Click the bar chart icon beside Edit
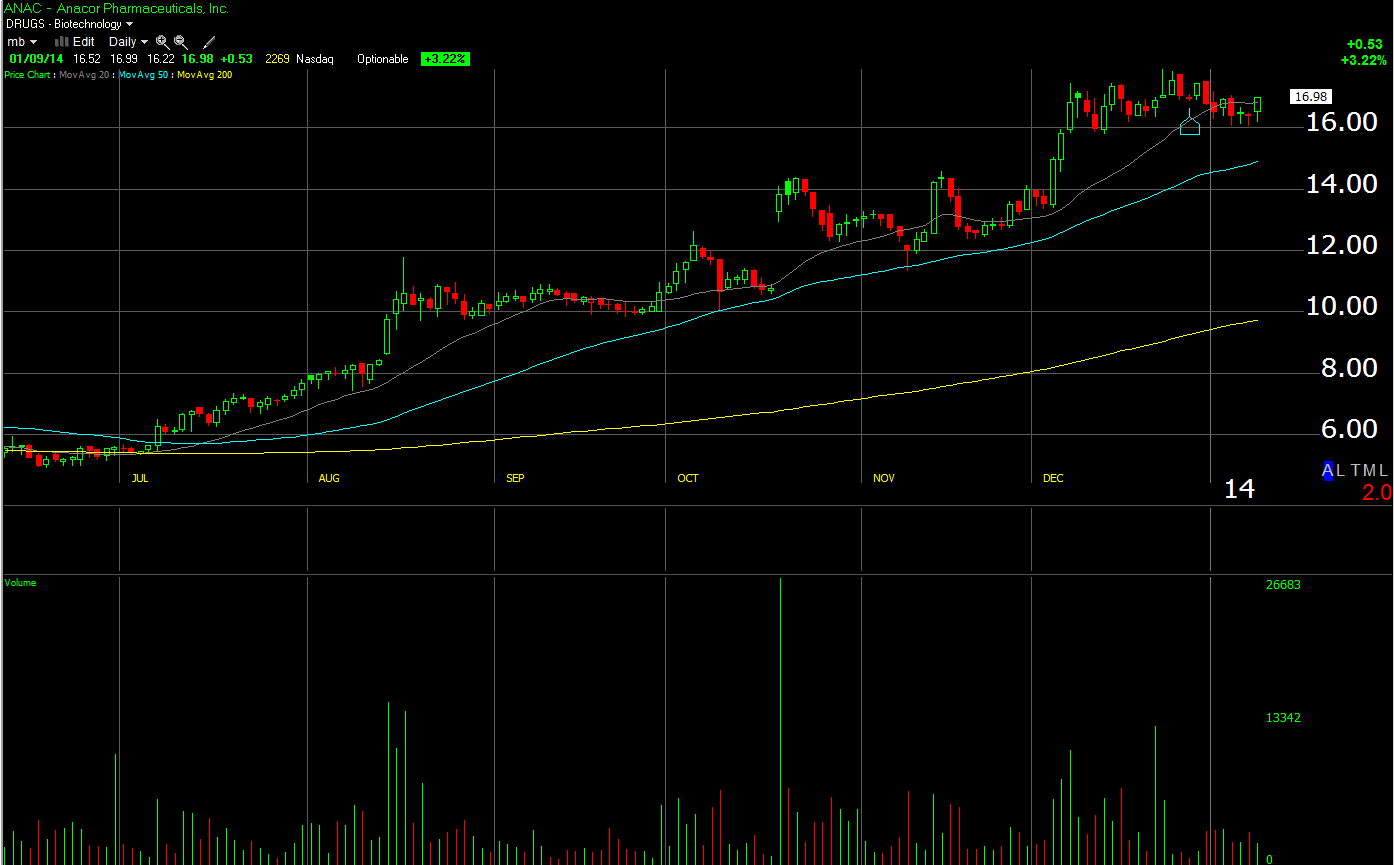The image size is (1394, 865). (x=61, y=42)
